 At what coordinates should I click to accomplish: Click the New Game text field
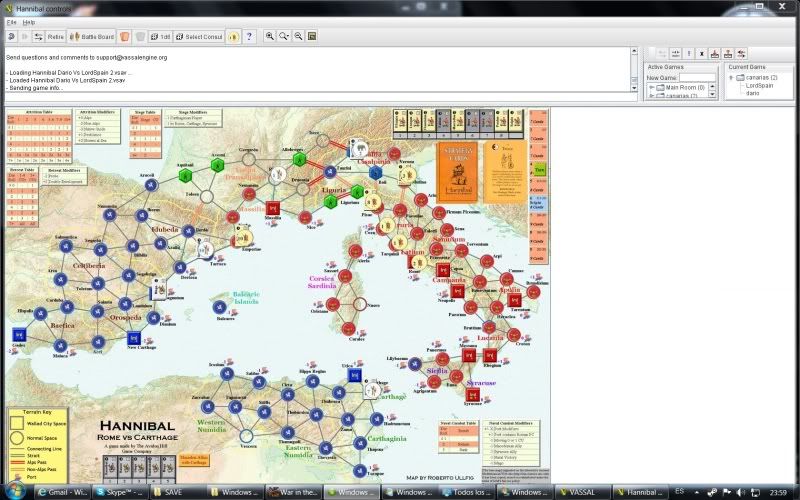click(x=697, y=78)
